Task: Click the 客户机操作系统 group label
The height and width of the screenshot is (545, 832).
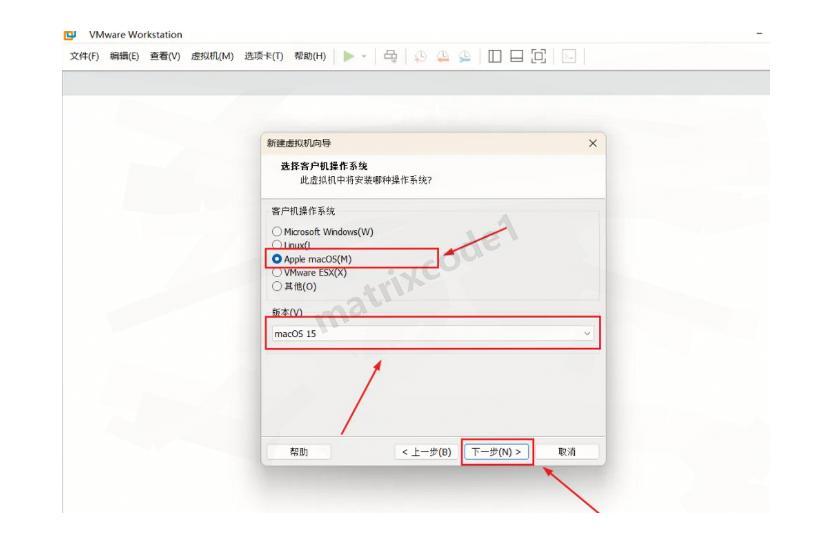Action: pyautogui.click(x=303, y=211)
